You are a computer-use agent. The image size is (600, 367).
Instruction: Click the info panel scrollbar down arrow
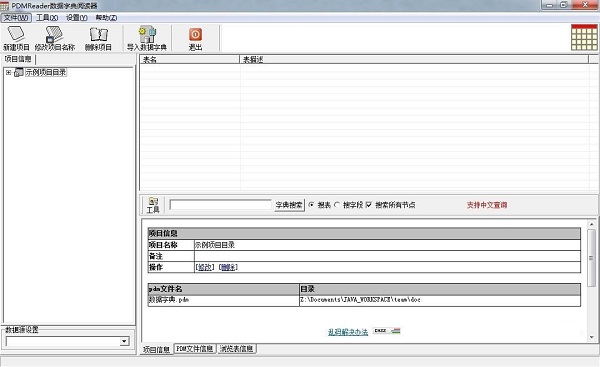[592, 337]
